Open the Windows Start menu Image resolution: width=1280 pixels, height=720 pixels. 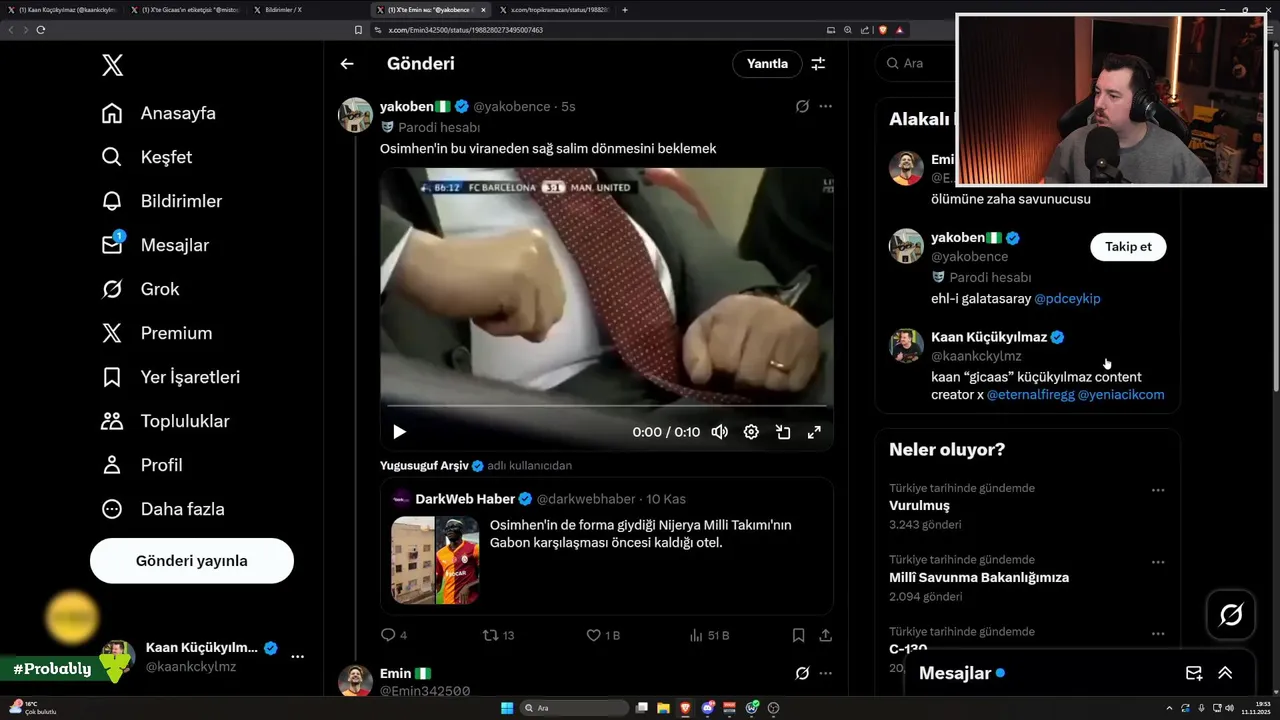pos(507,708)
